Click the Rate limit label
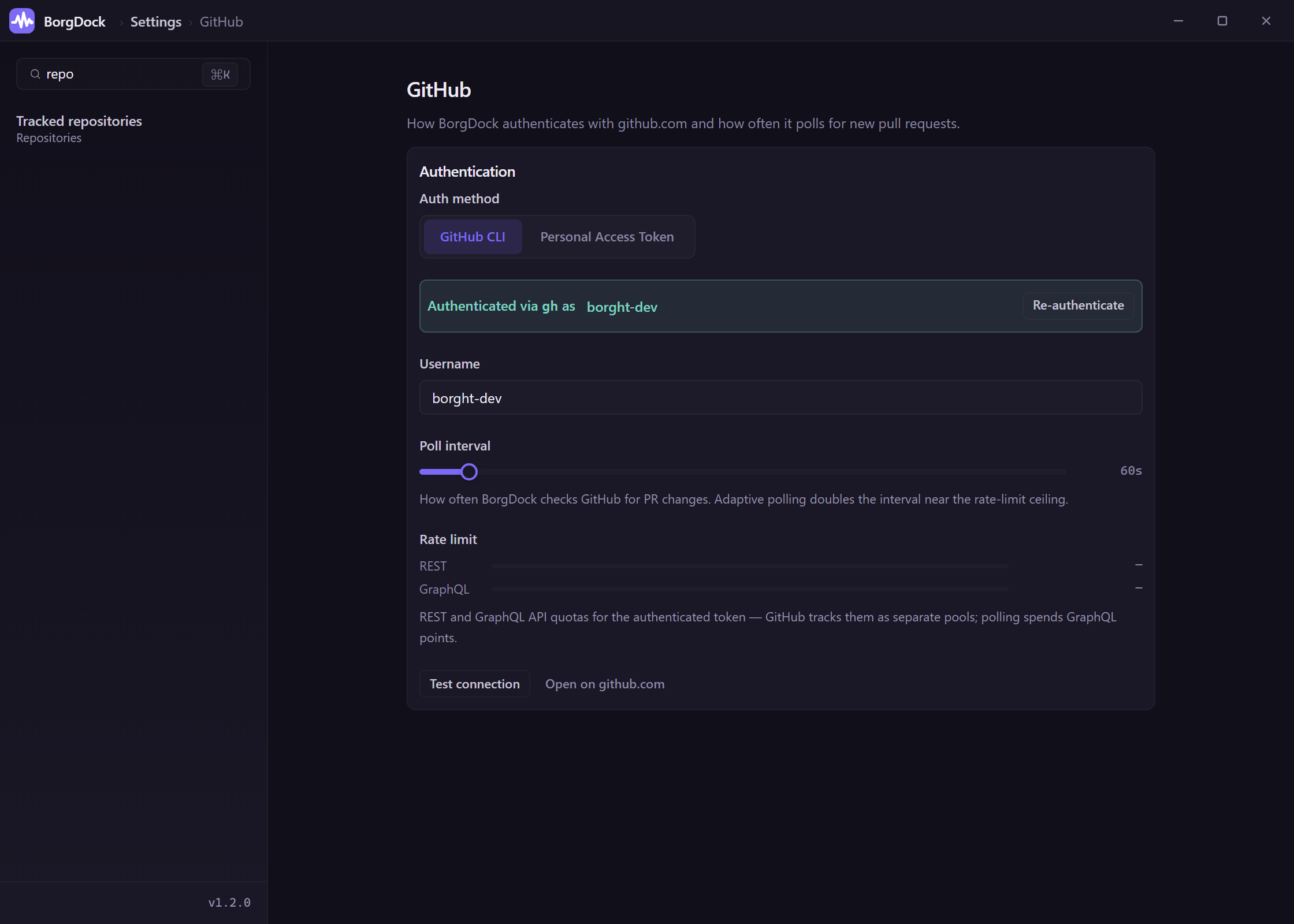Viewport: 1294px width, 924px height. tap(448, 539)
